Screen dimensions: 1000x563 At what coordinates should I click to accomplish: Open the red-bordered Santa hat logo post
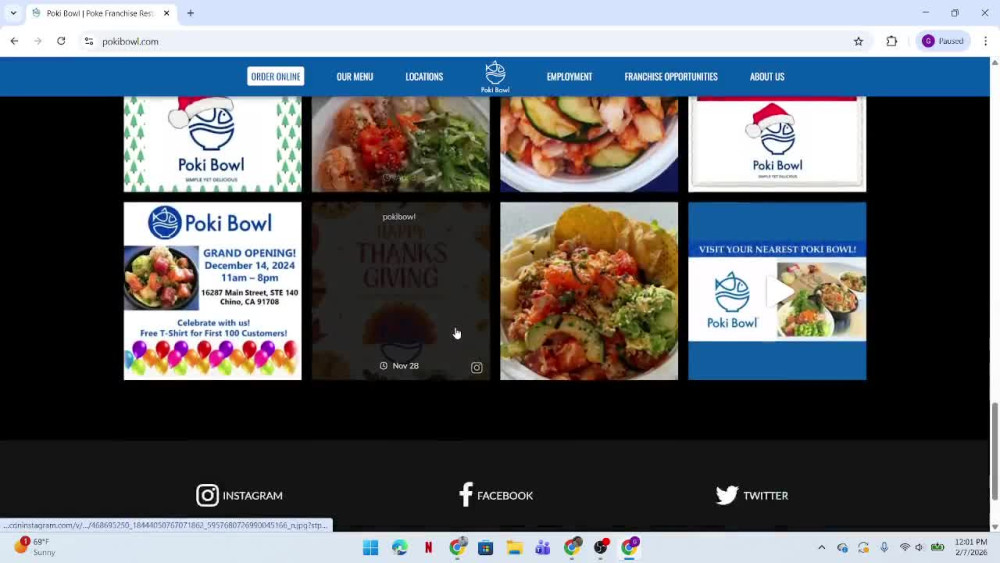(777, 144)
